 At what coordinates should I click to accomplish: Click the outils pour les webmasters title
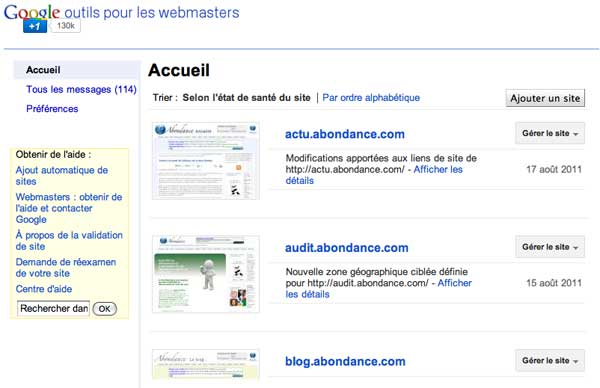152,13
